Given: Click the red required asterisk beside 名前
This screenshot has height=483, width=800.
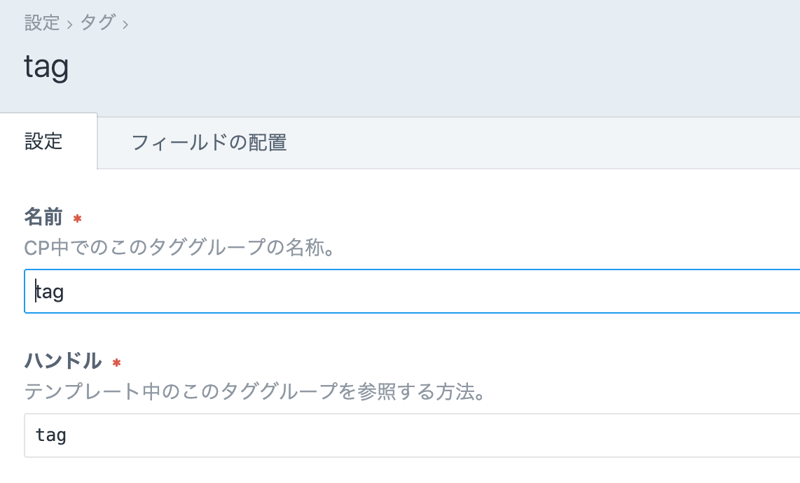Looking at the screenshot, I should point(77,218).
